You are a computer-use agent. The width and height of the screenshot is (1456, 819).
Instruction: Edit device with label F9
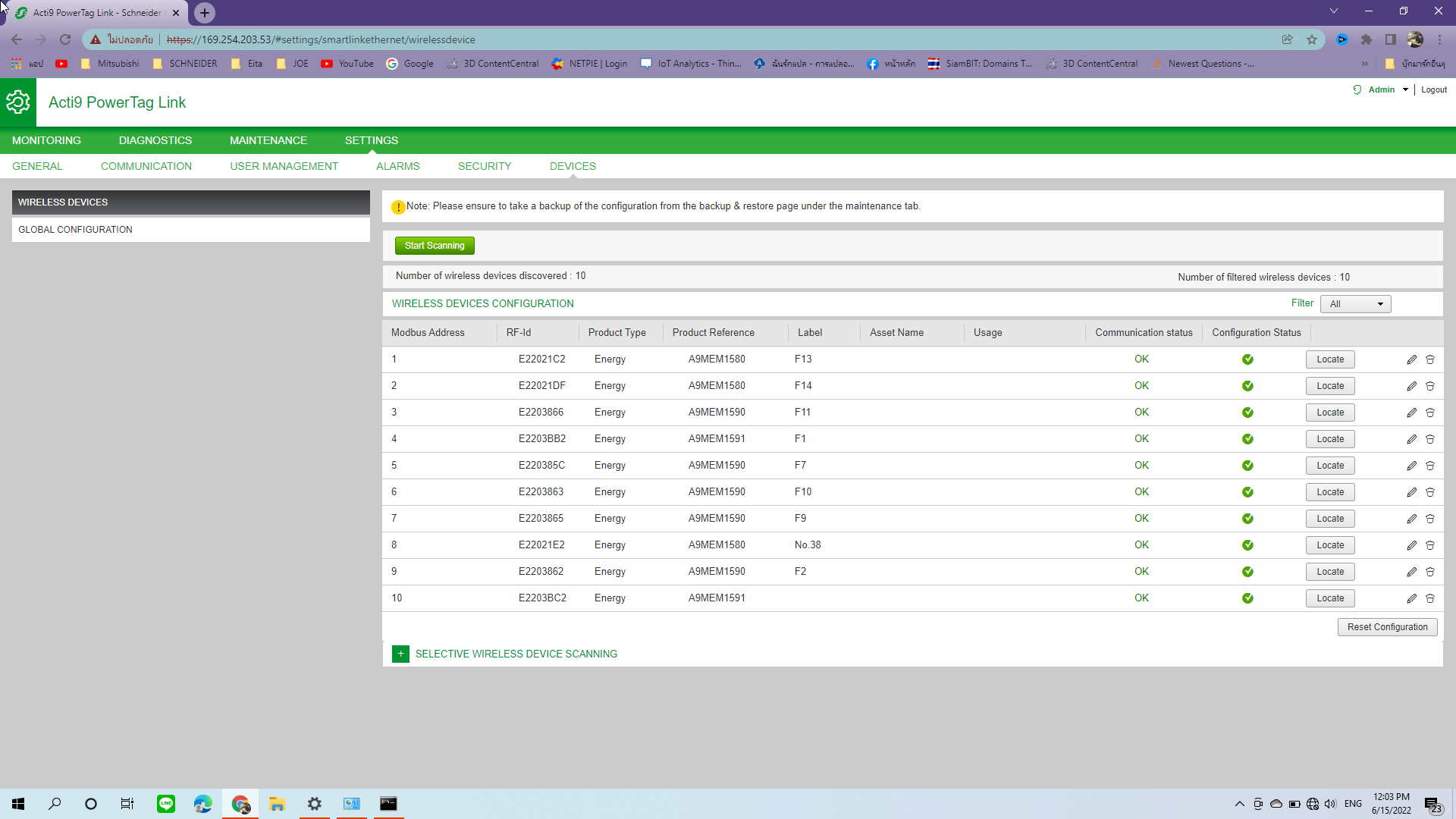click(x=1411, y=519)
